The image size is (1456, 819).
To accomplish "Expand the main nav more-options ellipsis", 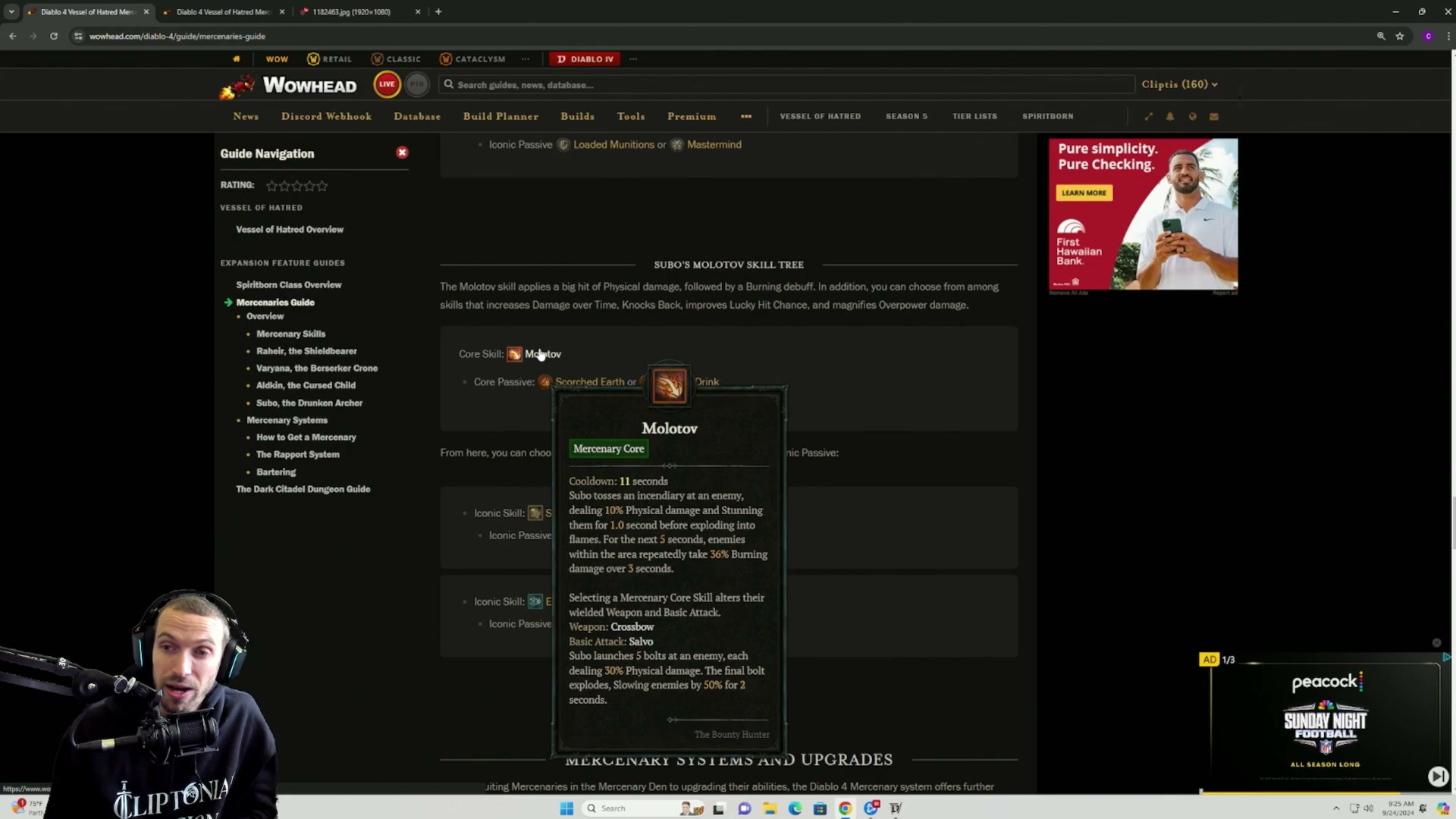I will pyautogui.click(x=746, y=116).
